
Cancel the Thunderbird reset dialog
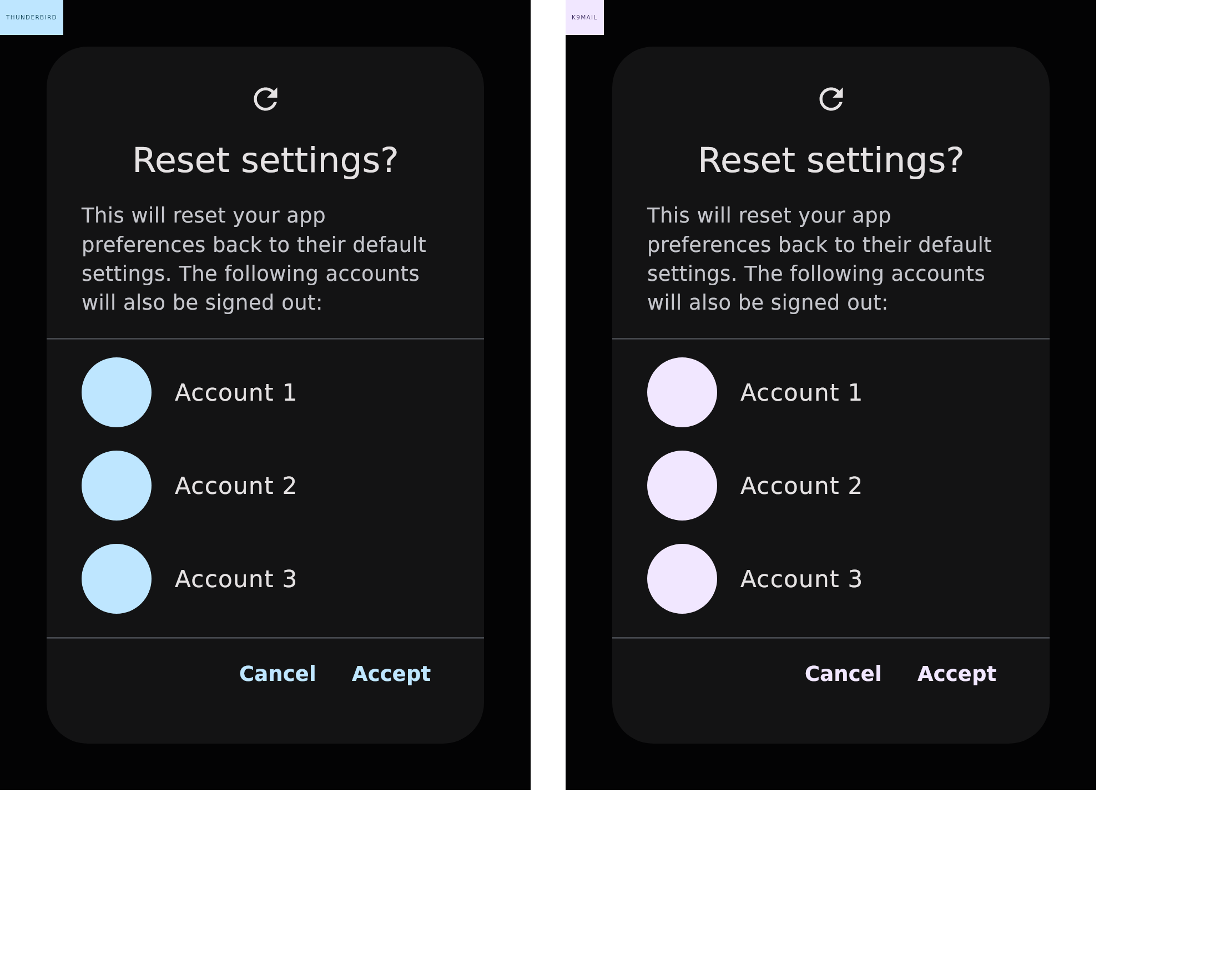click(278, 673)
